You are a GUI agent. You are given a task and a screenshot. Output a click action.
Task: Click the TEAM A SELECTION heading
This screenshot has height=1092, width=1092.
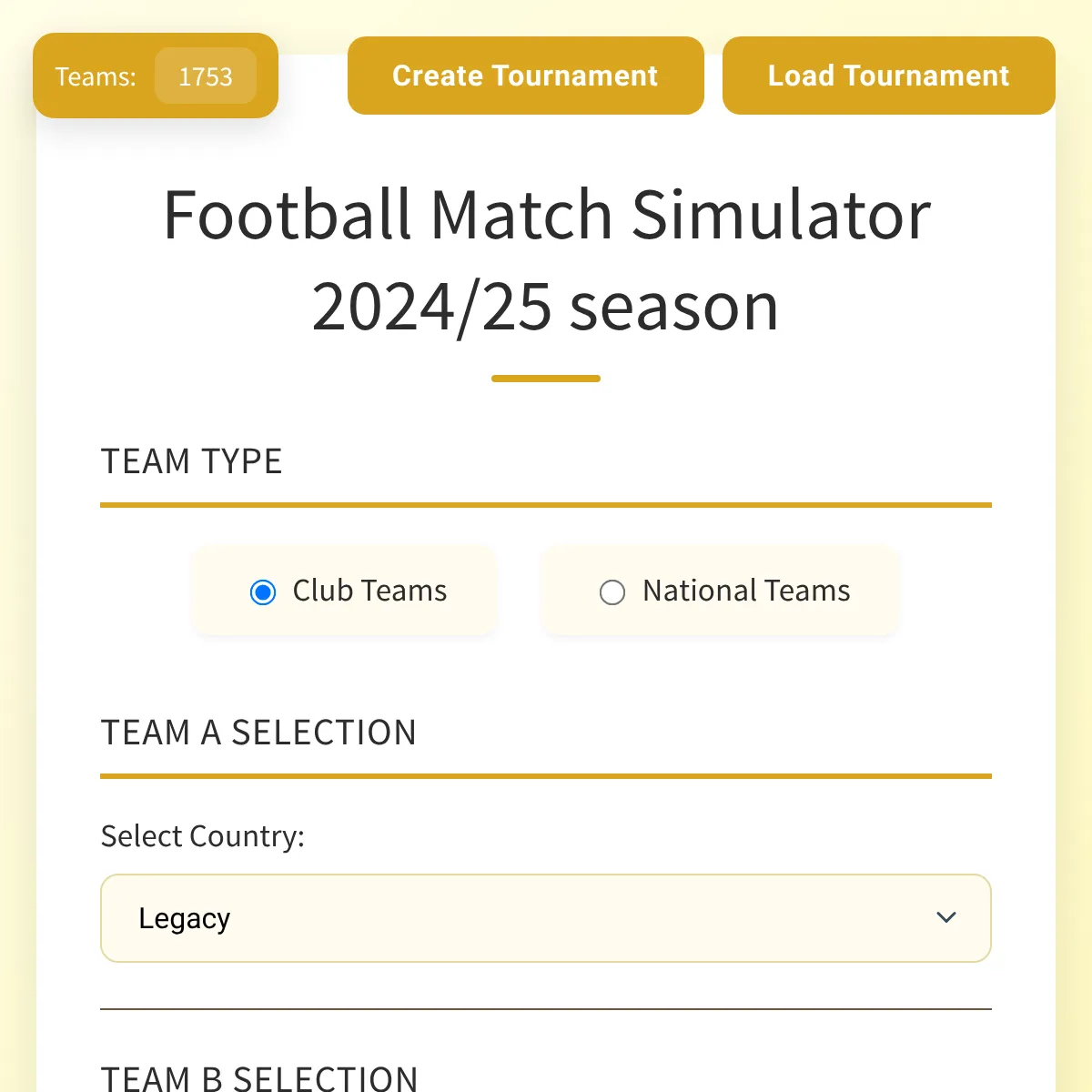click(x=258, y=733)
